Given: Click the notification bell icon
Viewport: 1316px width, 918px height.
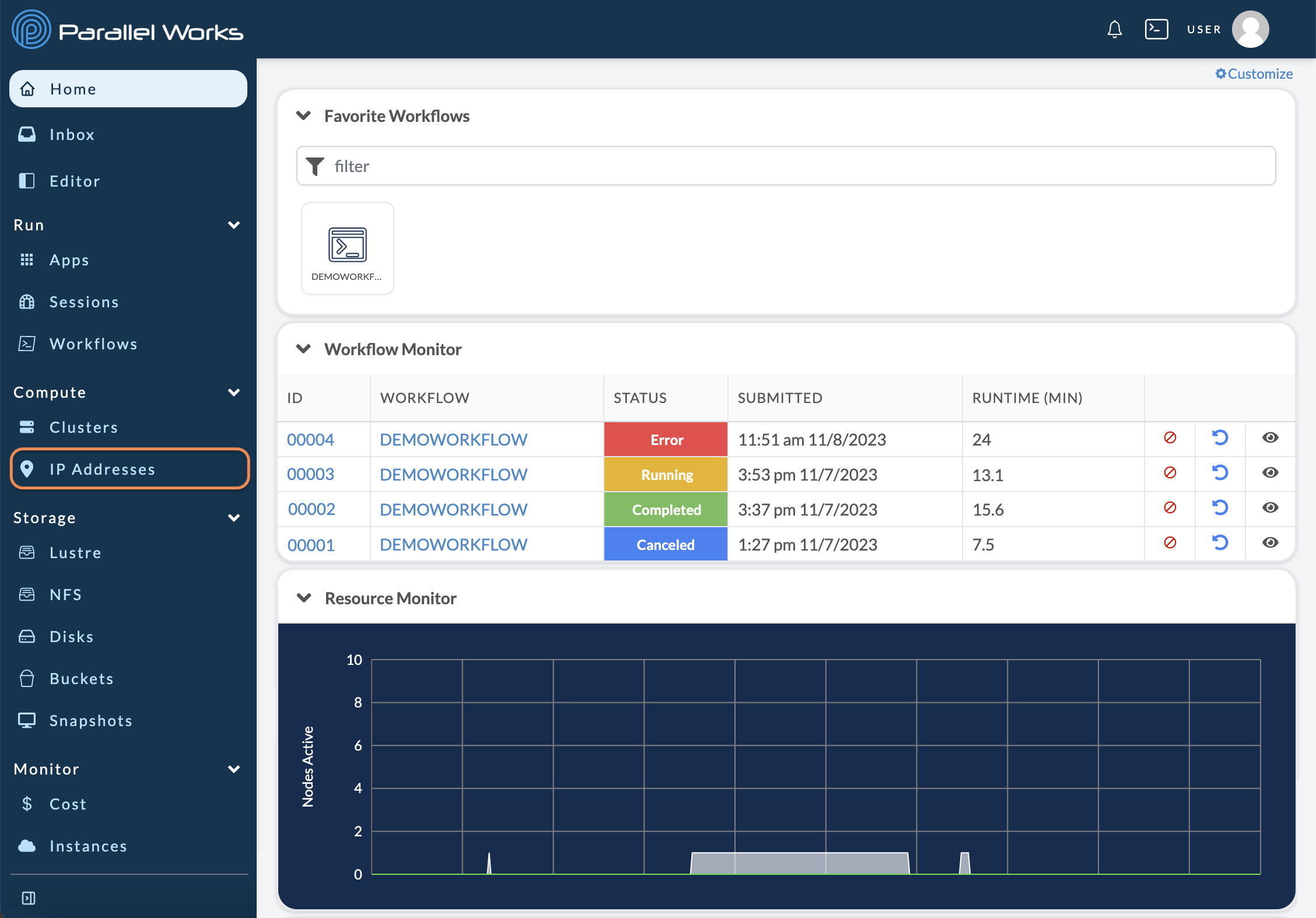Looking at the screenshot, I should (x=1114, y=28).
